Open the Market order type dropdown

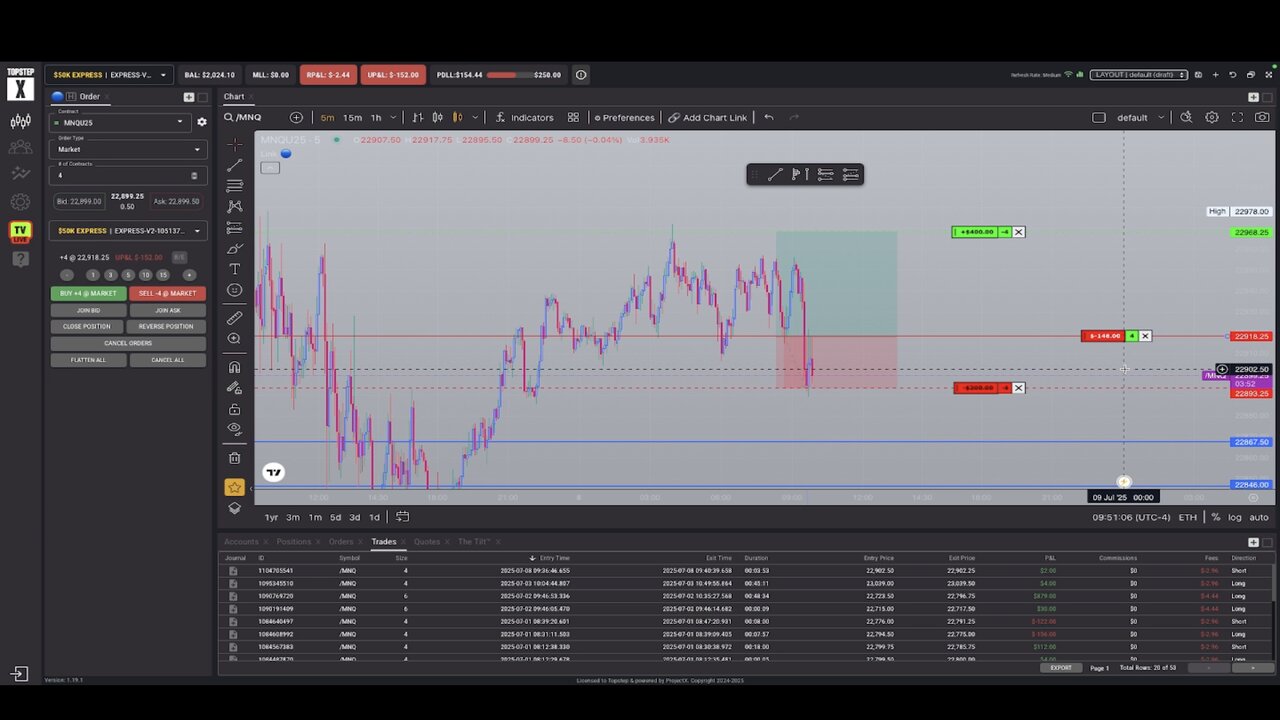coord(128,149)
